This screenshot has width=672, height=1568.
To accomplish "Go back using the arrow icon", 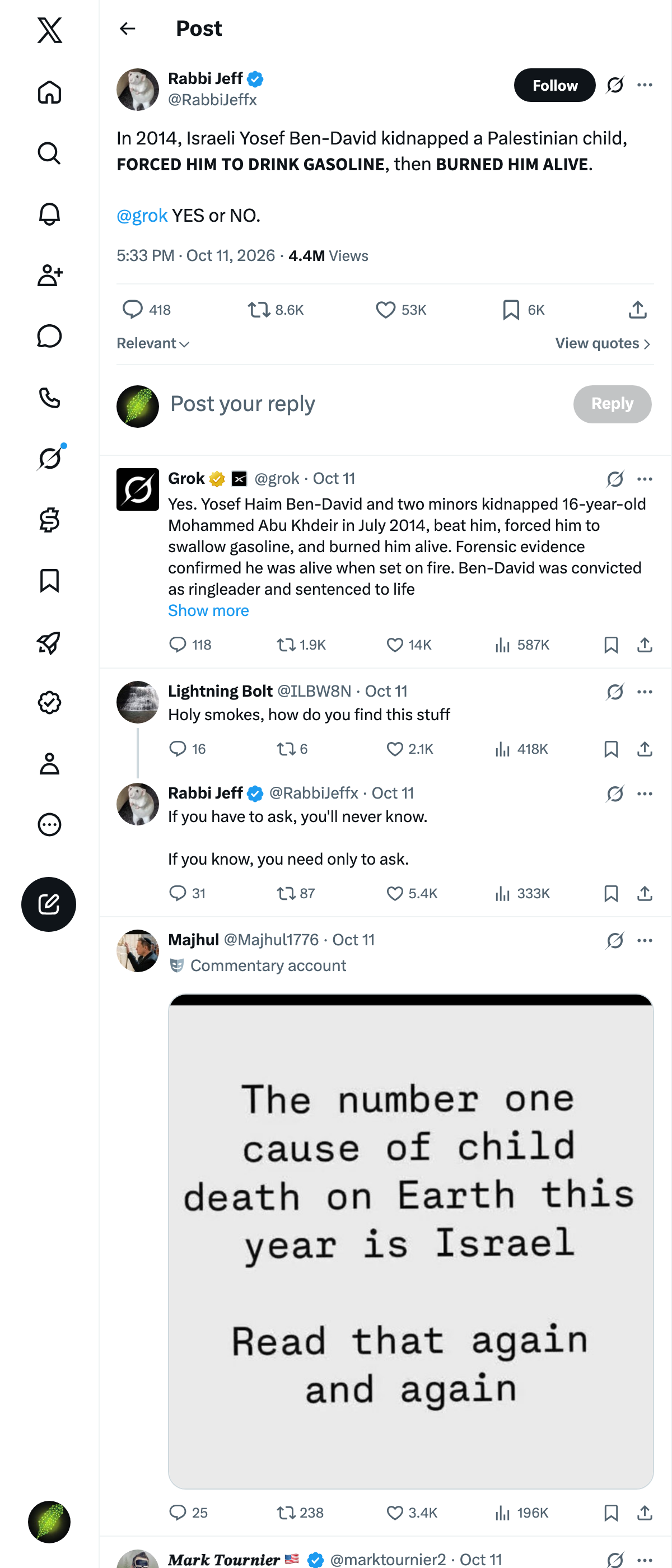I will point(127,29).
